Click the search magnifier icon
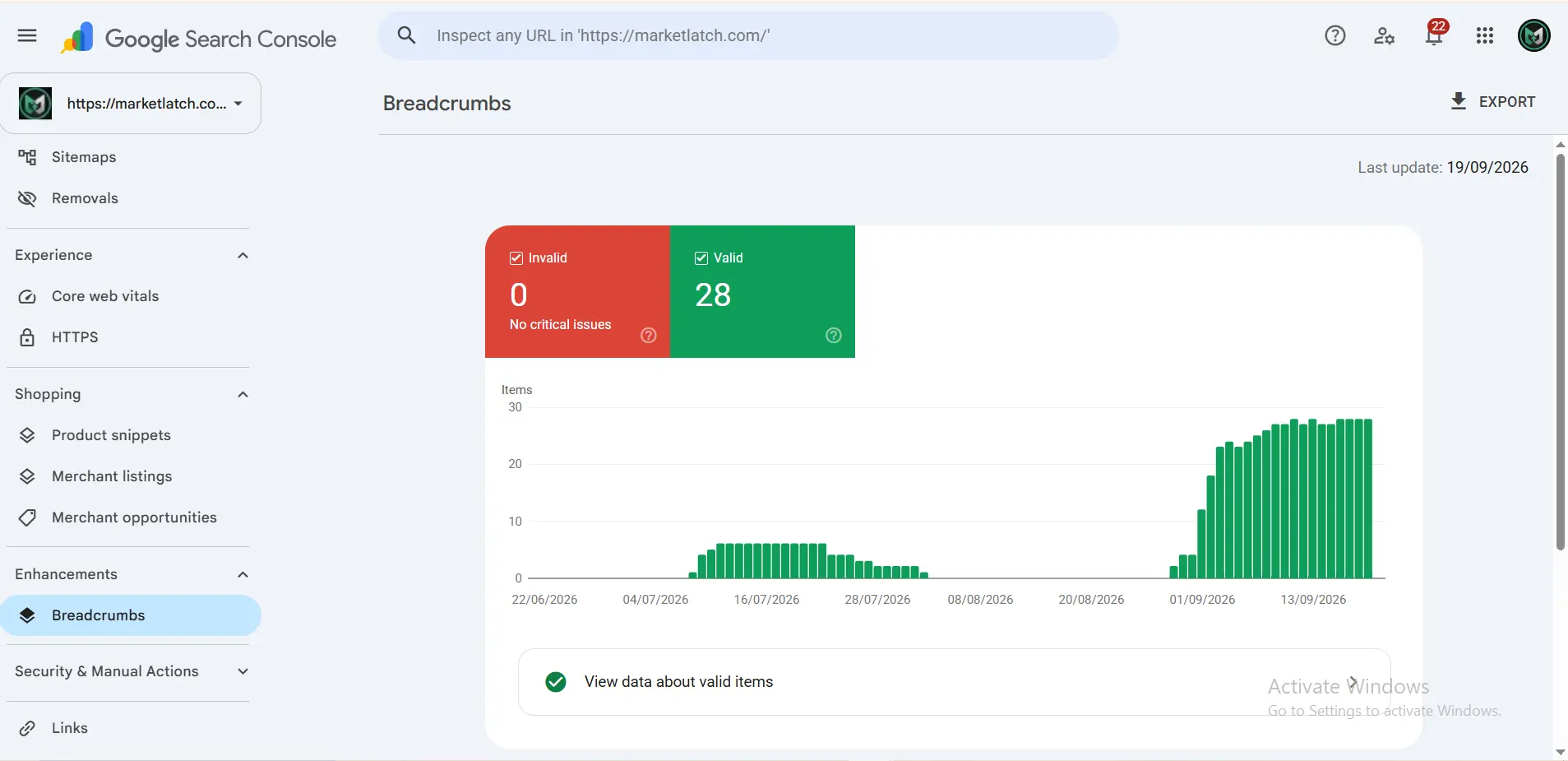Screen dimensions: 1568x761 (406, 35)
